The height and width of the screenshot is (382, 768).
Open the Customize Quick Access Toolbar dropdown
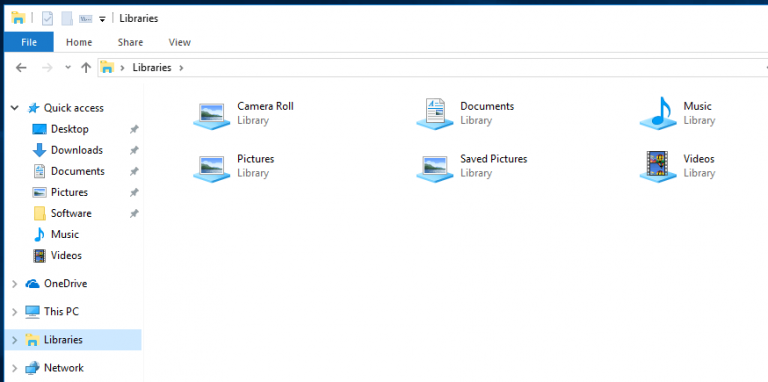coord(102,19)
